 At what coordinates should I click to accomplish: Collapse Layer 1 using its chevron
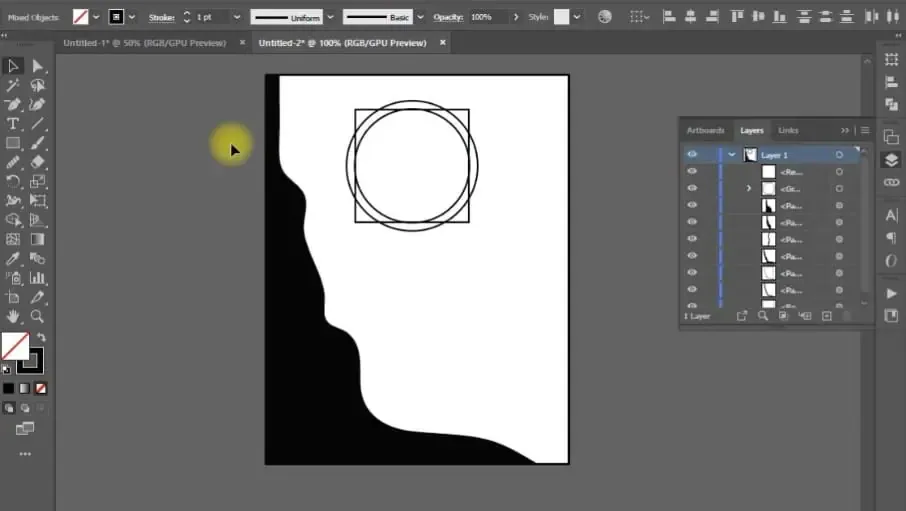click(x=732, y=155)
